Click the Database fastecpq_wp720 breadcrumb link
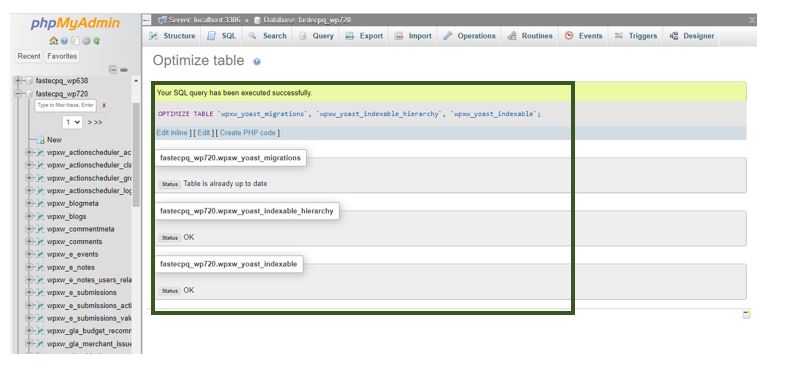This screenshot has height=370, width=785. [307, 20]
